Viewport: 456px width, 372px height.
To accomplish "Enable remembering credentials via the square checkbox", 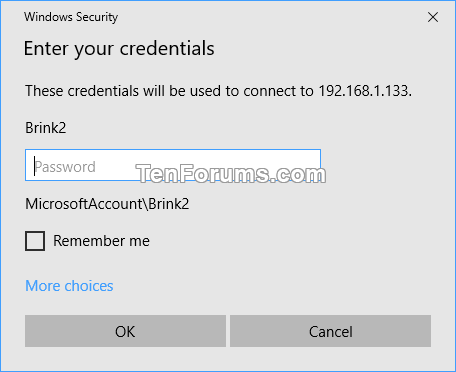I will click(x=35, y=241).
